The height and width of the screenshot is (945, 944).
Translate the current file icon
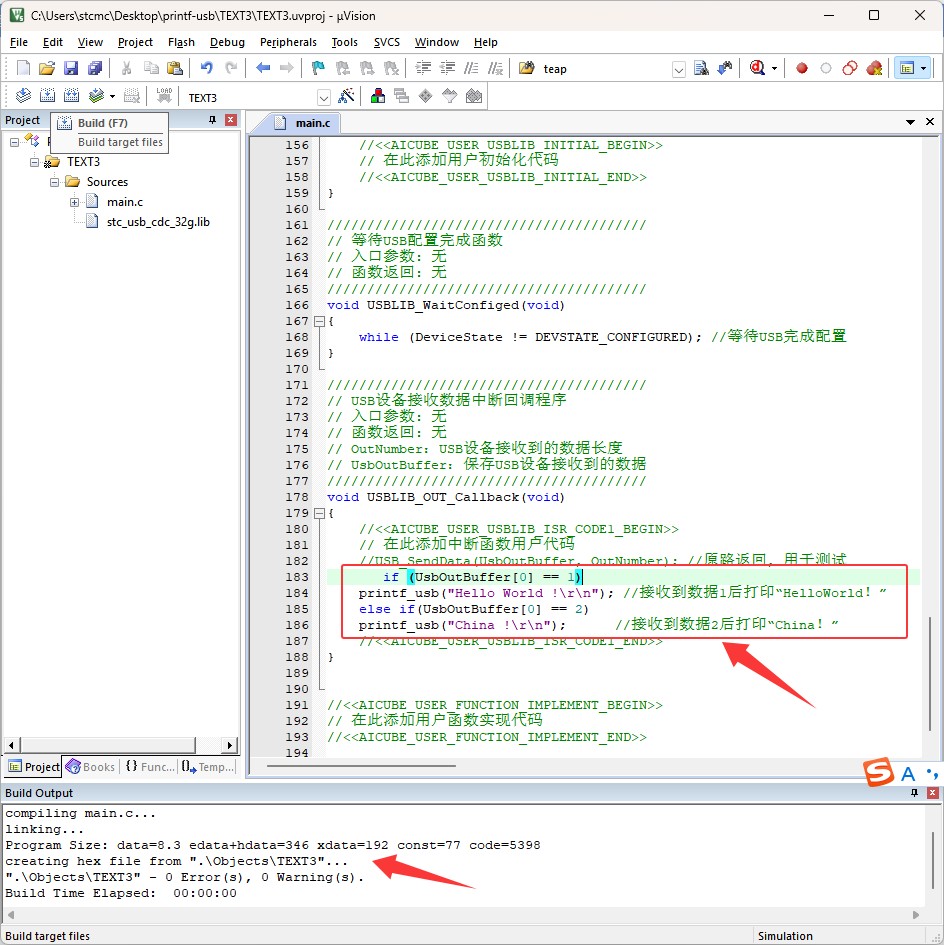[x=23, y=96]
